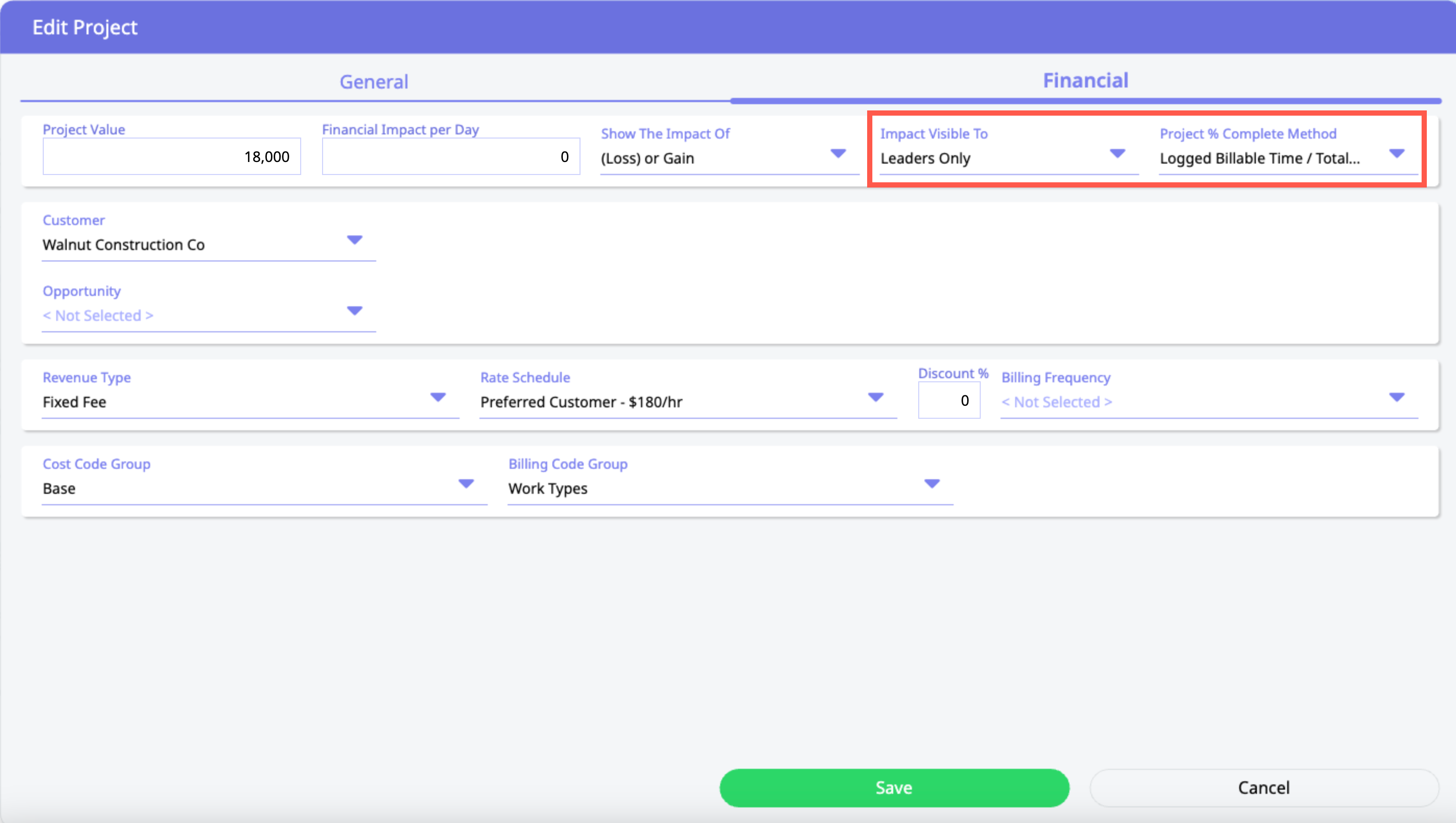Open the Project % Complete Method dropdown

click(x=1396, y=154)
